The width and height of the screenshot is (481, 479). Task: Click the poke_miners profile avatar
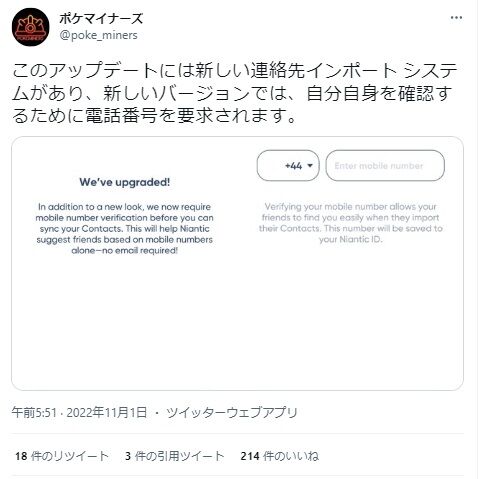(x=30, y=27)
